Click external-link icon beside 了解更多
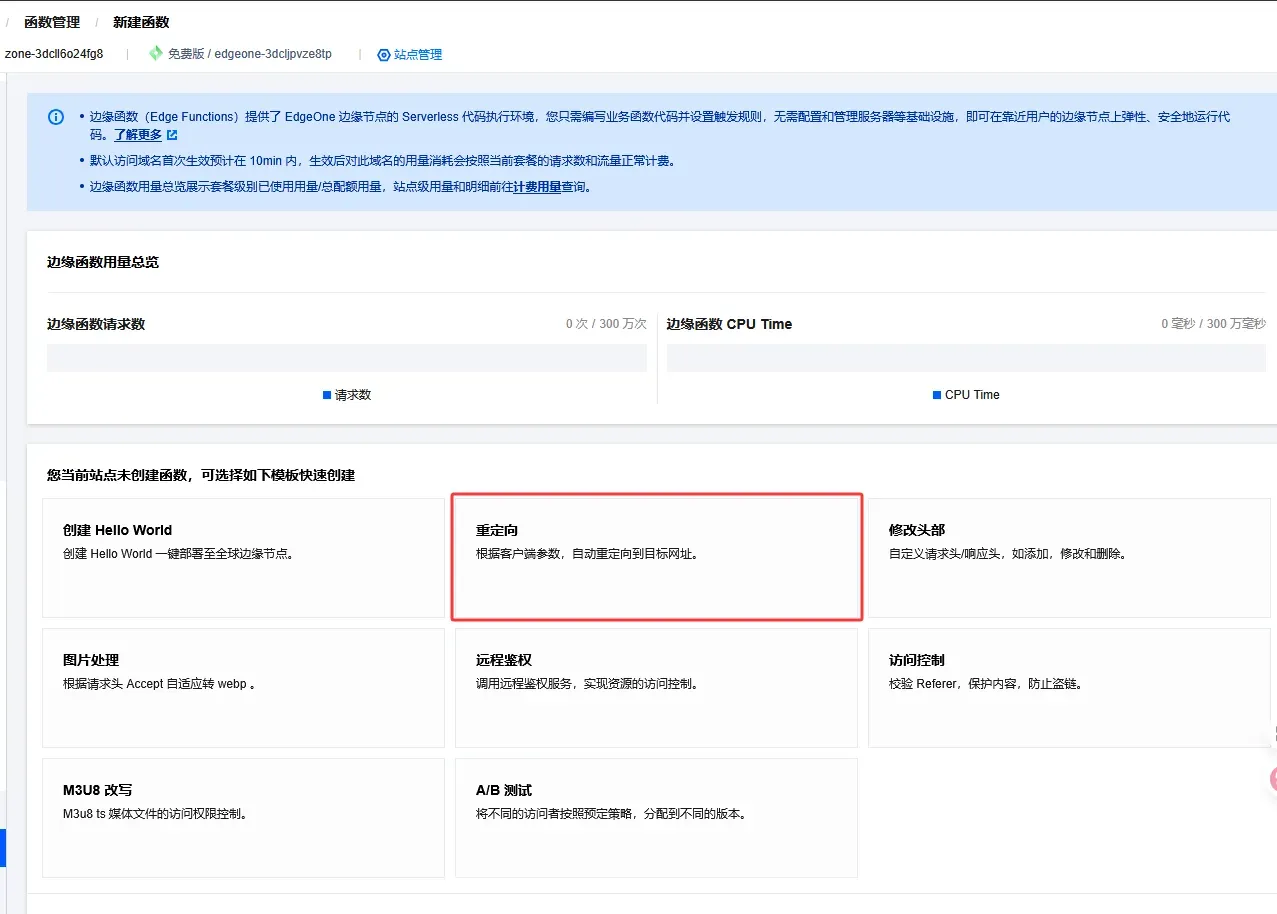The image size is (1277, 914). point(172,135)
